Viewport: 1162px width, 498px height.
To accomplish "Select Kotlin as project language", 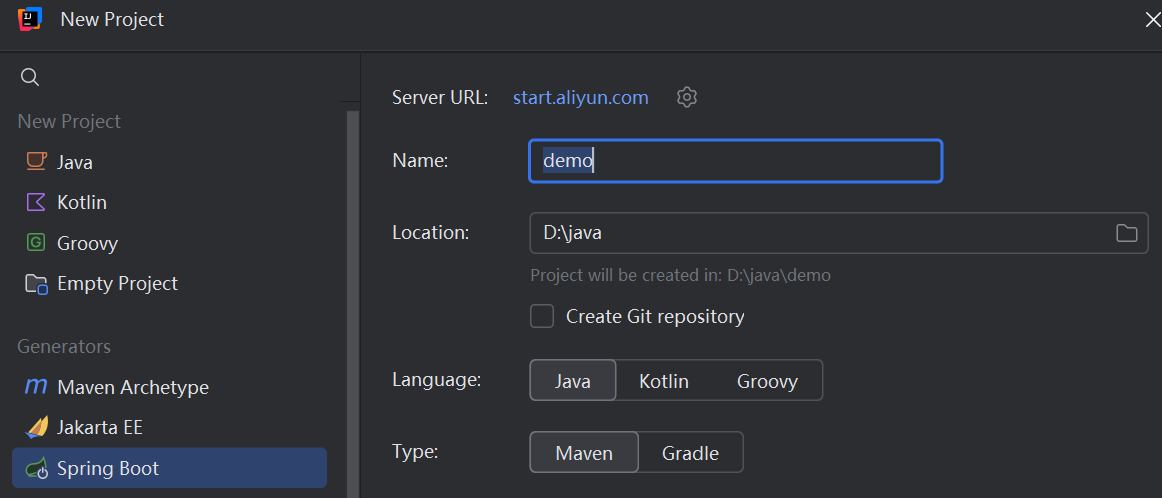I will 664,381.
